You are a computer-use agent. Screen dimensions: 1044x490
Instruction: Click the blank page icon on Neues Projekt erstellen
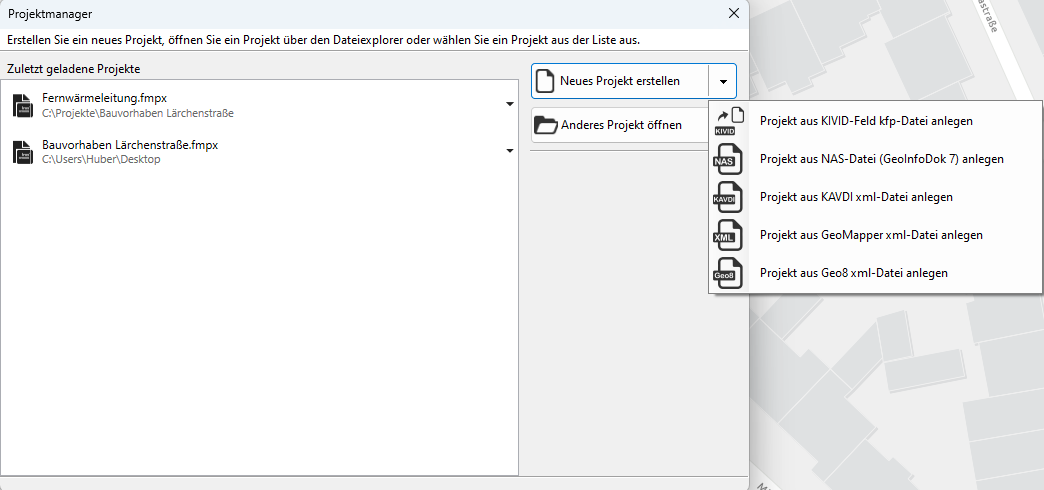coord(545,81)
